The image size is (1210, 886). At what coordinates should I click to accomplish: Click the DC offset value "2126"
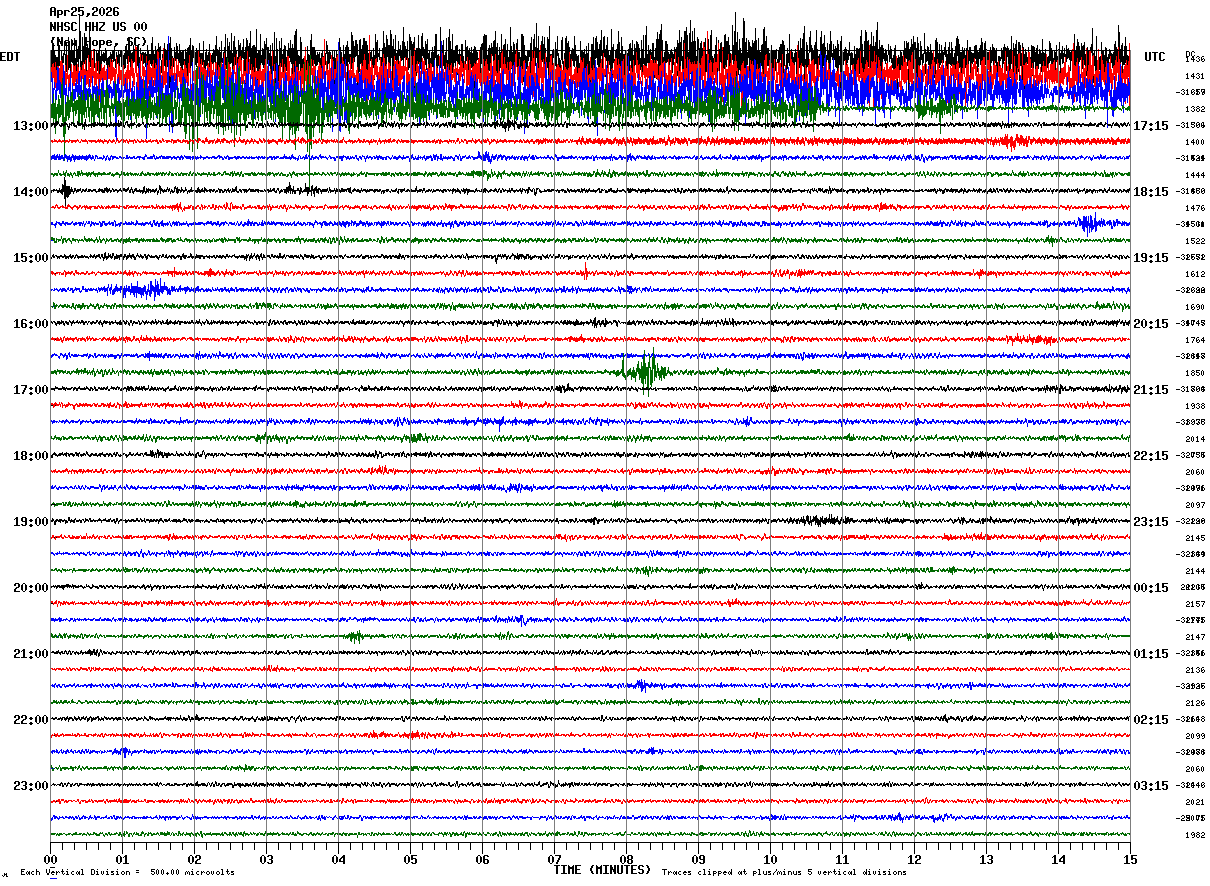click(x=1194, y=703)
